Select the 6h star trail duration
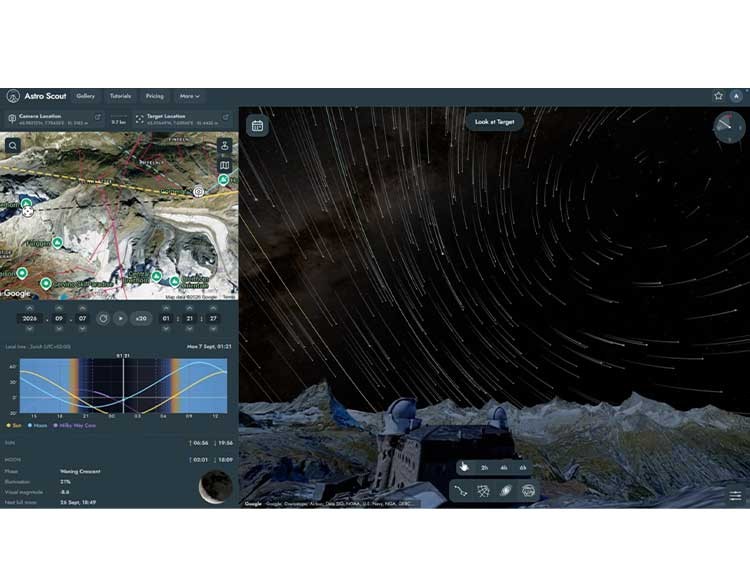750x579 pixels. click(523, 468)
